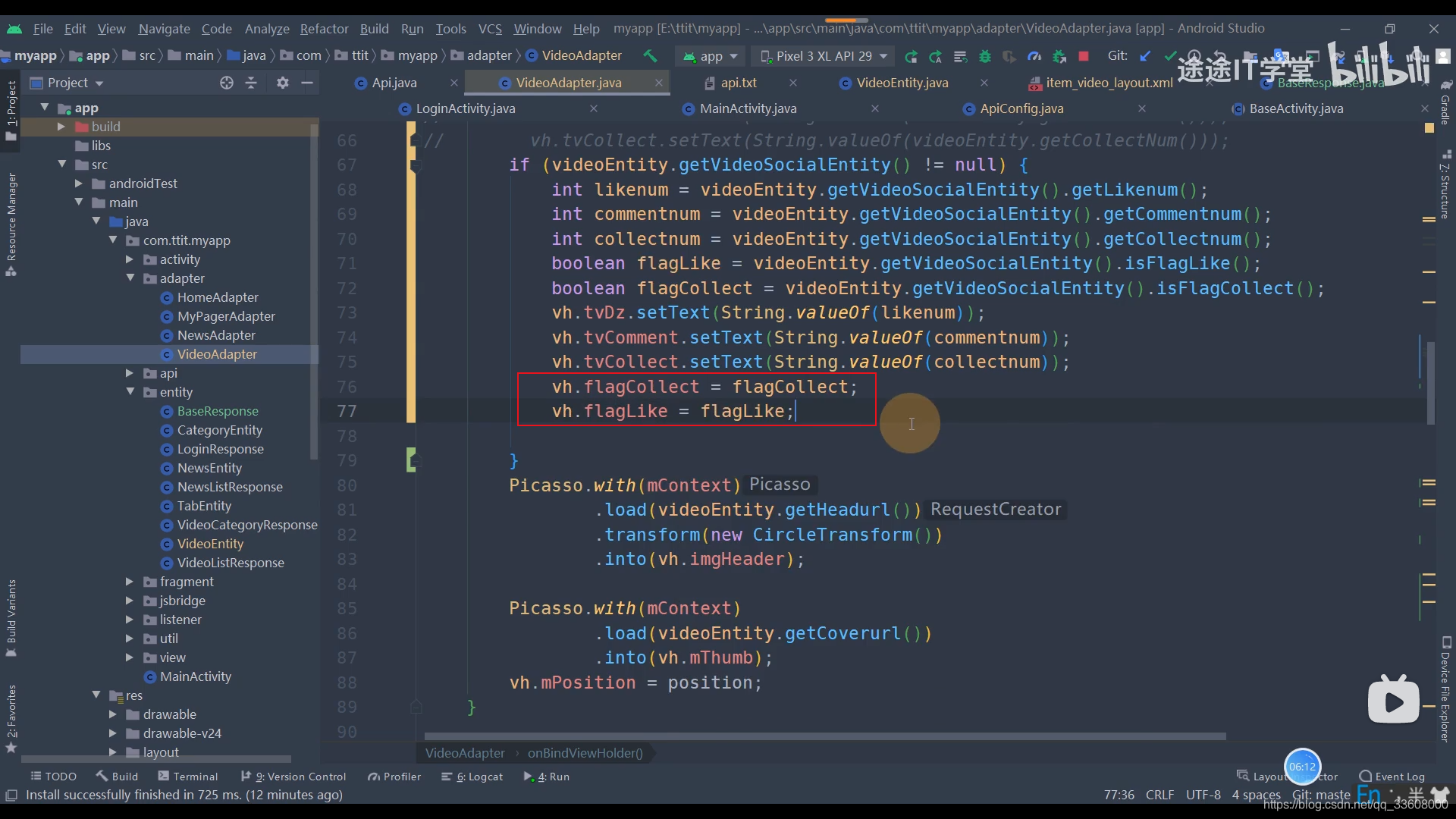Screen dimensions: 1456x819
Task: Expand the fragment package
Action: tap(130, 582)
